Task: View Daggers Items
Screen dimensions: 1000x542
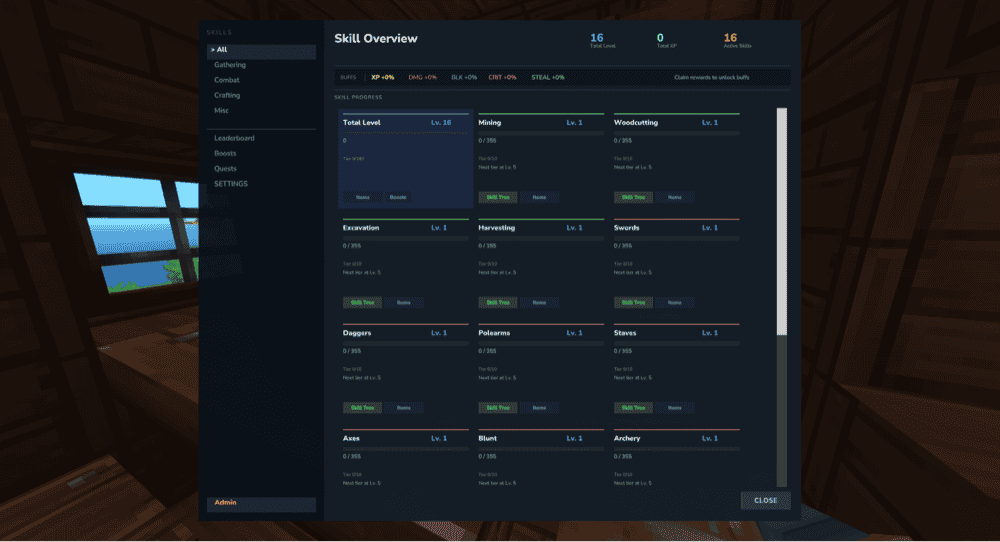Action: pos(404,408)
